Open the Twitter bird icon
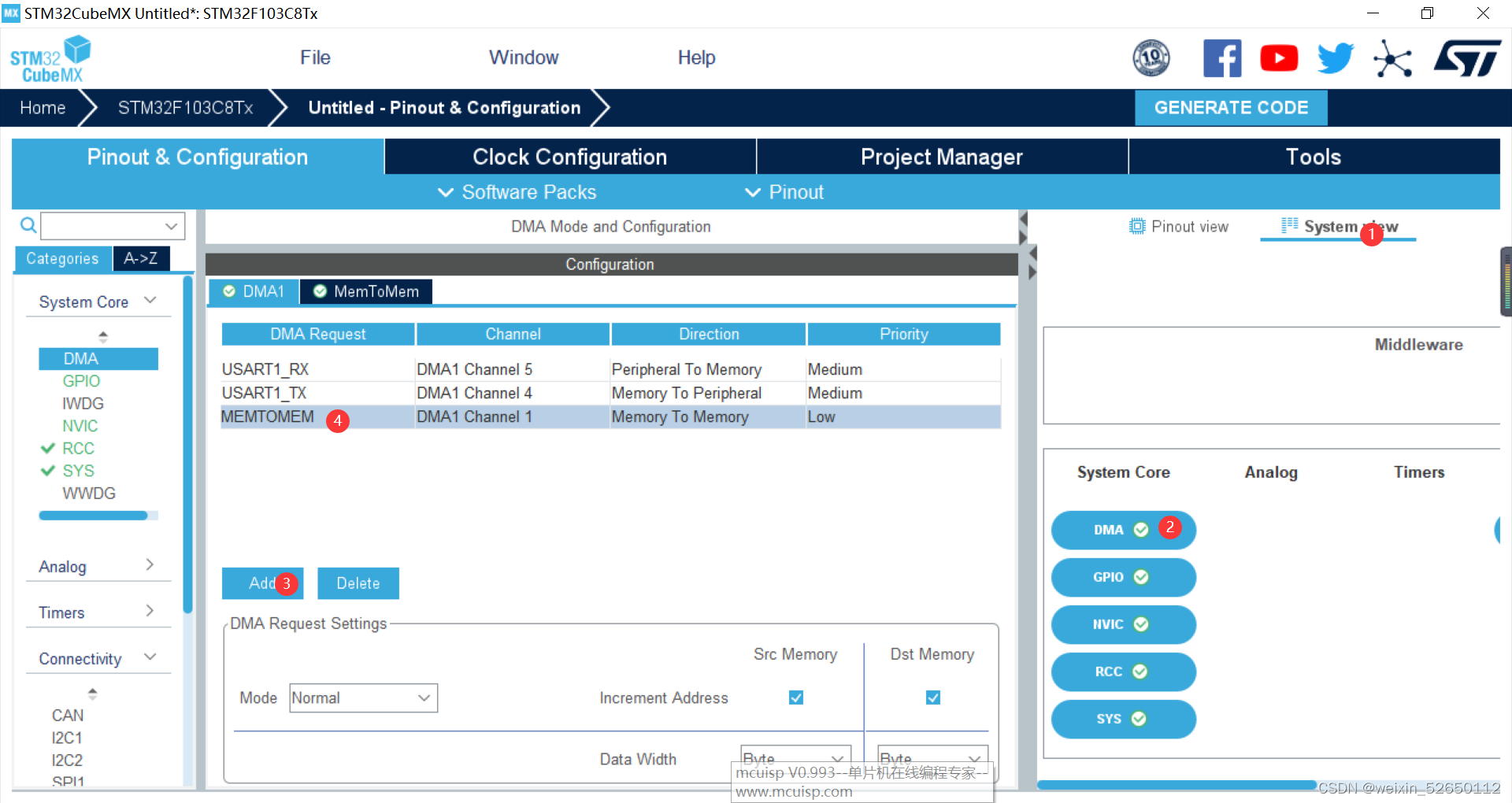This screenshot has width=1512, height=803. coord(1336,58)
